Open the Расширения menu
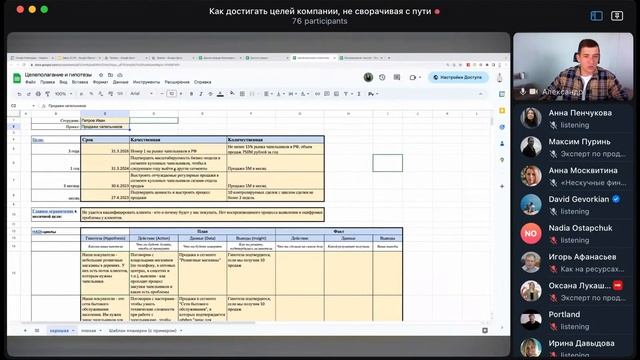 [177, 82]
